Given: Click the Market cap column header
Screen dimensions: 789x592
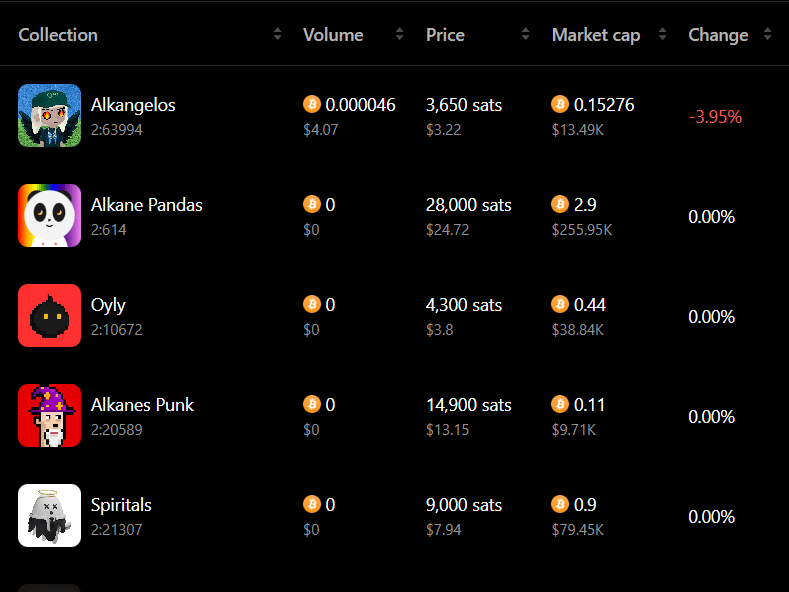Looking at the screenshot, I should (596, 35).
